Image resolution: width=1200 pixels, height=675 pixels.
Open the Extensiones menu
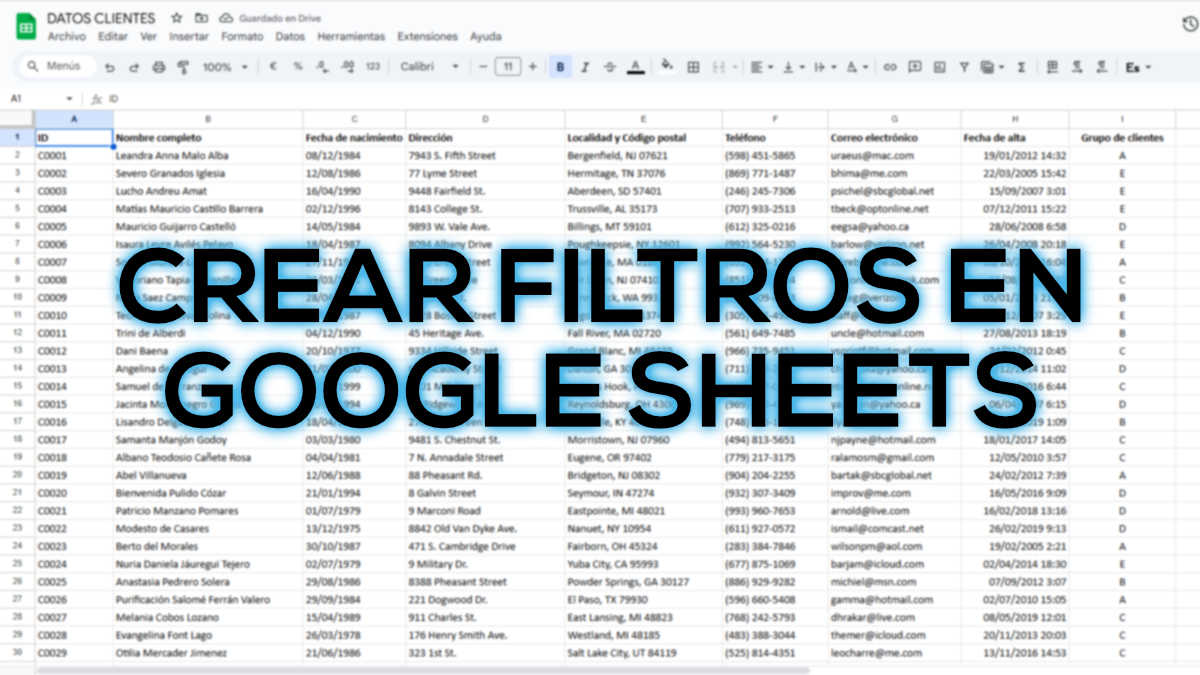[x=428, y=36]
